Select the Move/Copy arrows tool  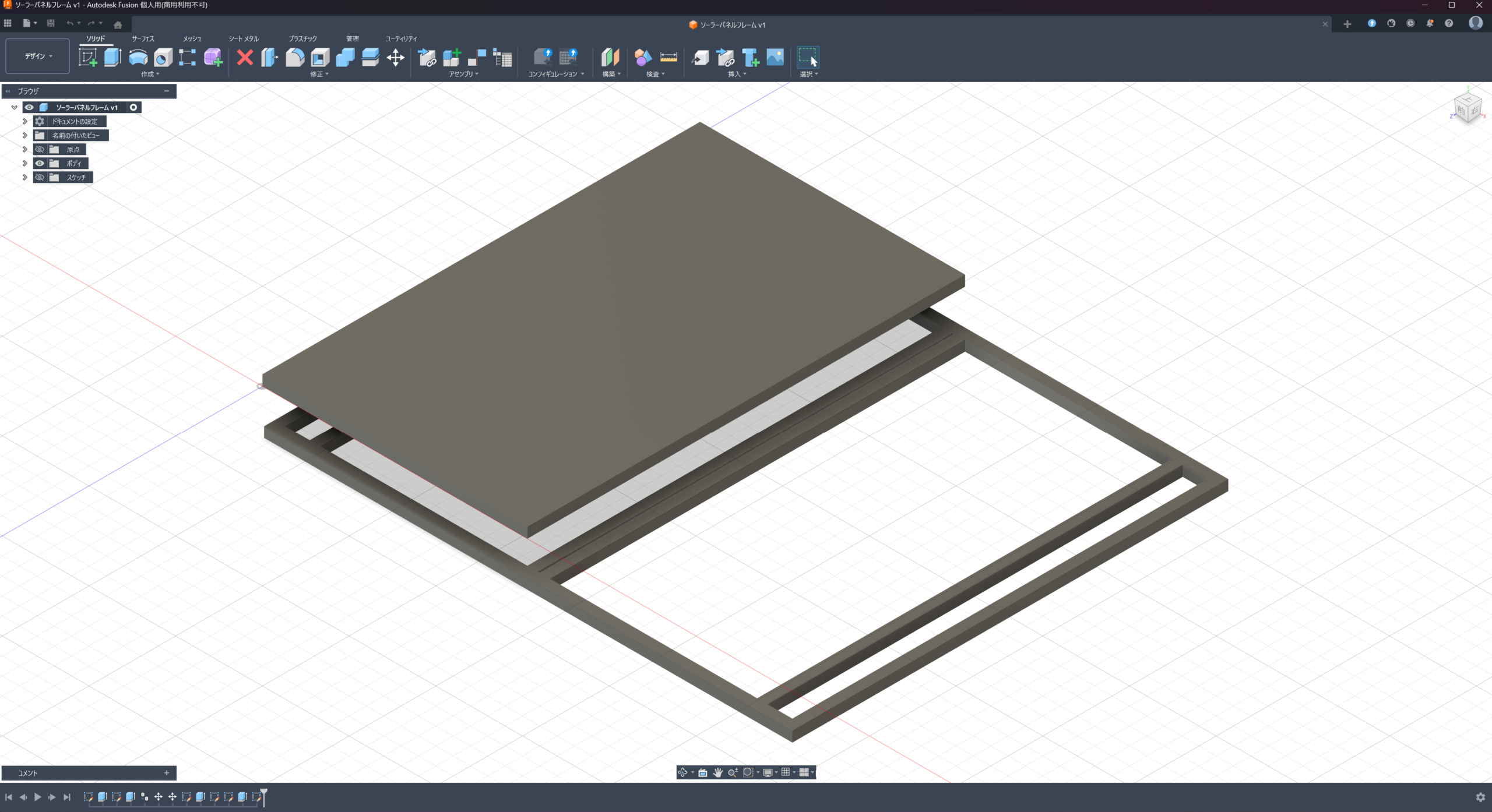pyautogui.click(x=395, y=58)
